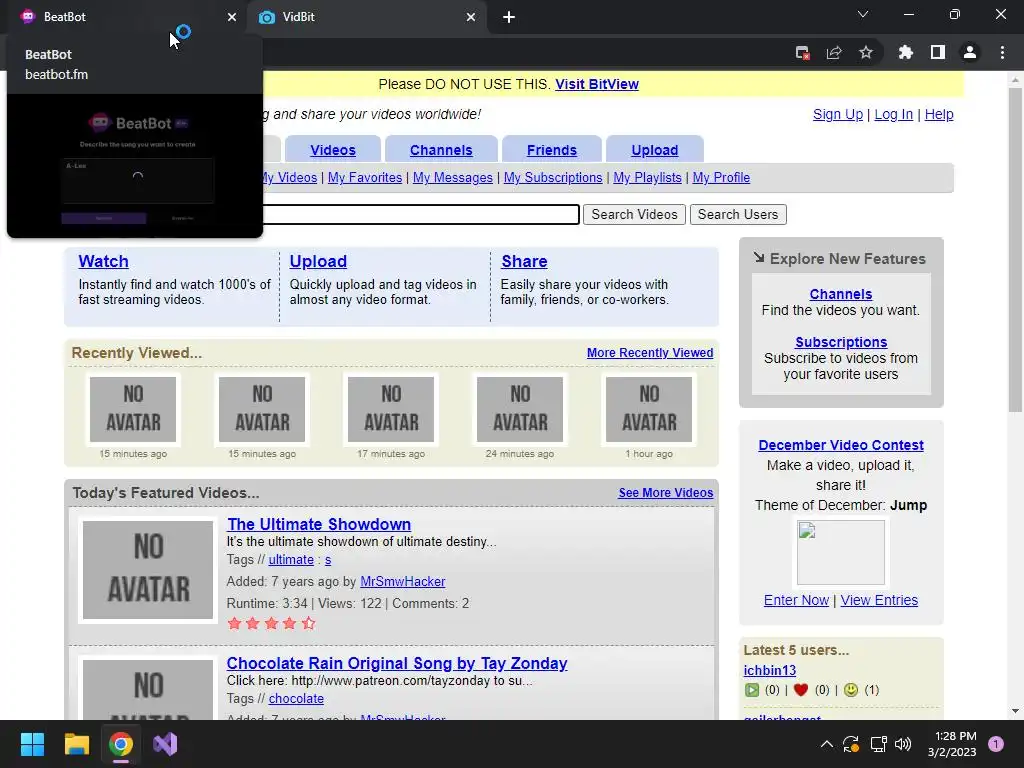Open More Recently Viewed
The image size is (1024, 768).
coord(650,353)
